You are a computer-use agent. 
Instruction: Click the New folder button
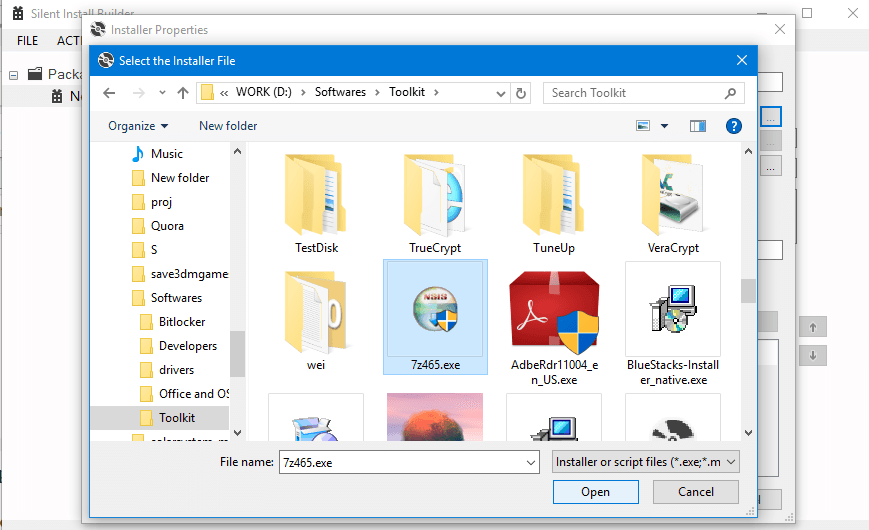pyautogui.click(x=228, y=126)
